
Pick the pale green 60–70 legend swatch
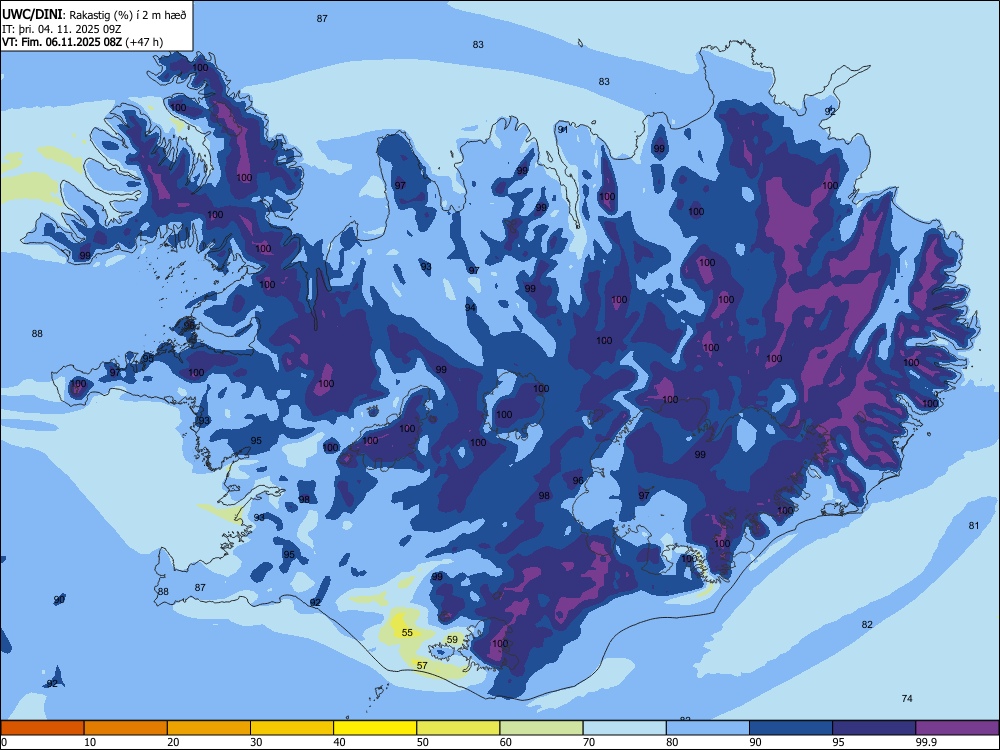pos(541,728)
